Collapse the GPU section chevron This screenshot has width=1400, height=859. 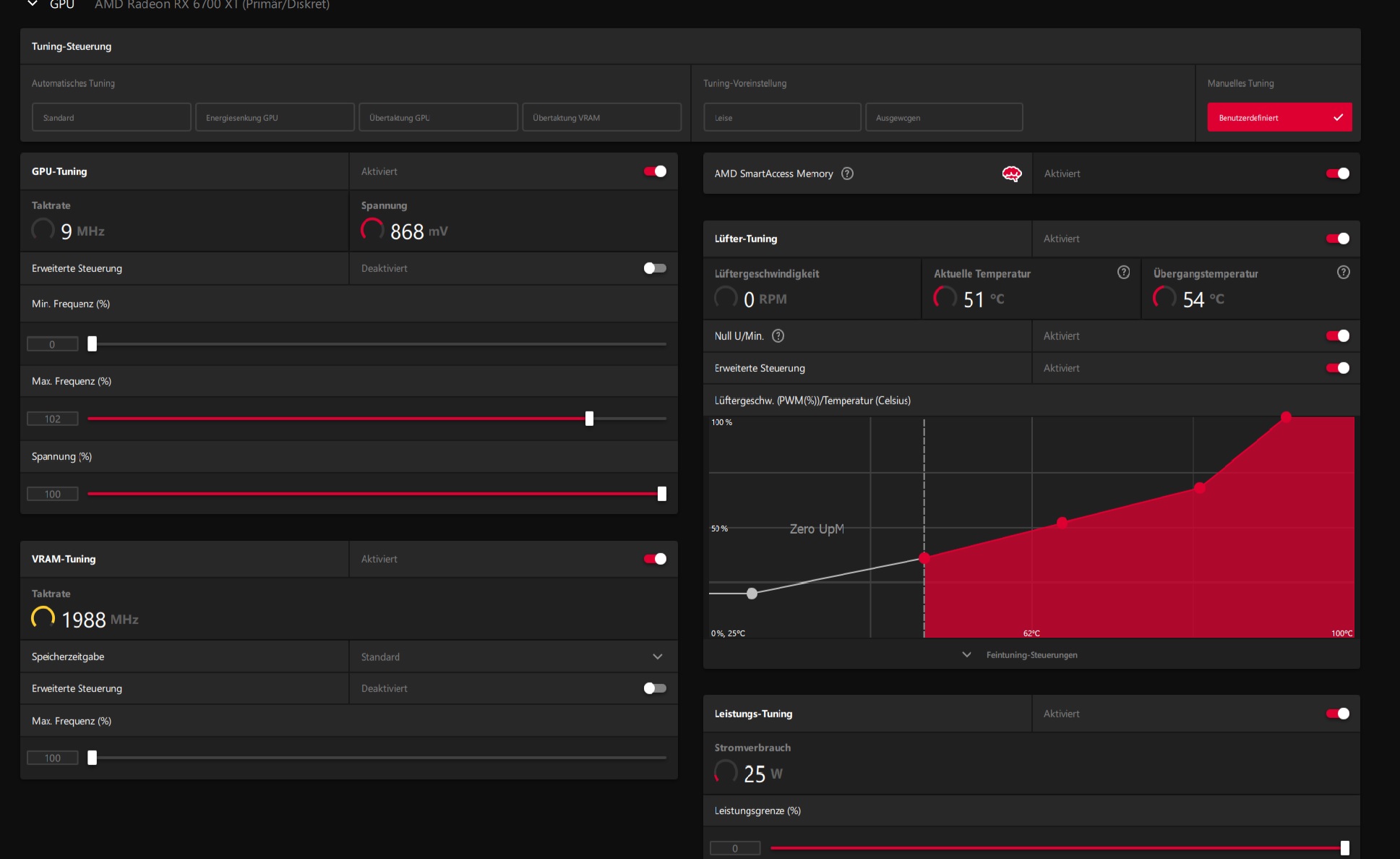(33, 4)
